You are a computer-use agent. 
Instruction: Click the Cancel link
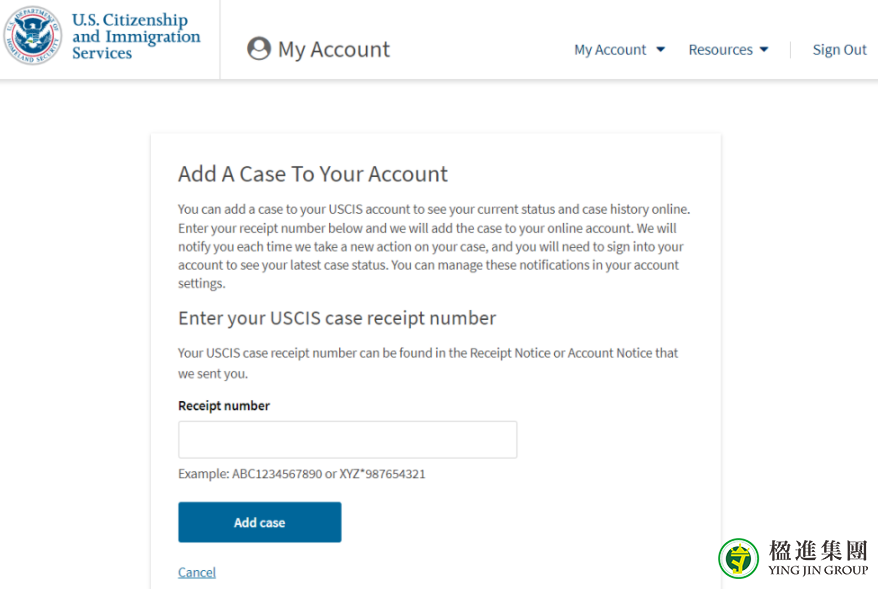(197, 572)
